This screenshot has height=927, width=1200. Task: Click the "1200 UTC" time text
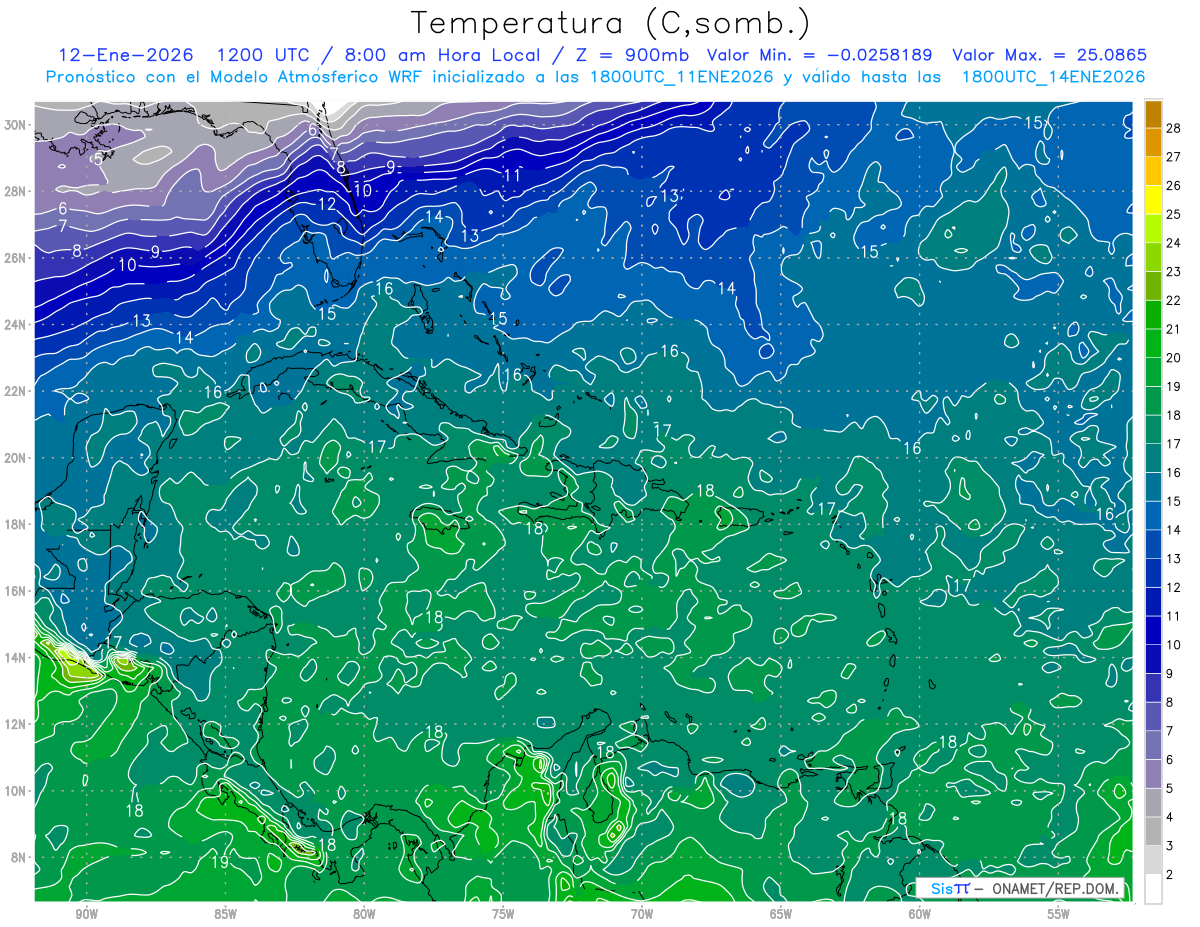[x=263, y=55]
